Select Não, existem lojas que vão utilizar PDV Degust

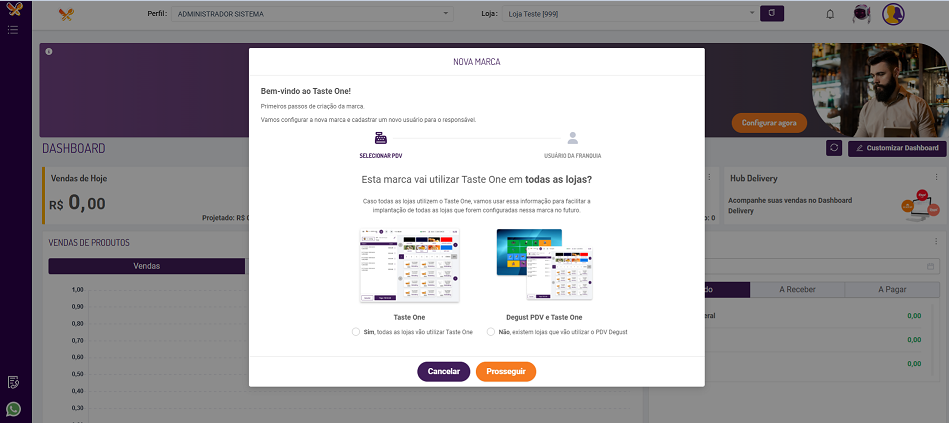(491, 332)
